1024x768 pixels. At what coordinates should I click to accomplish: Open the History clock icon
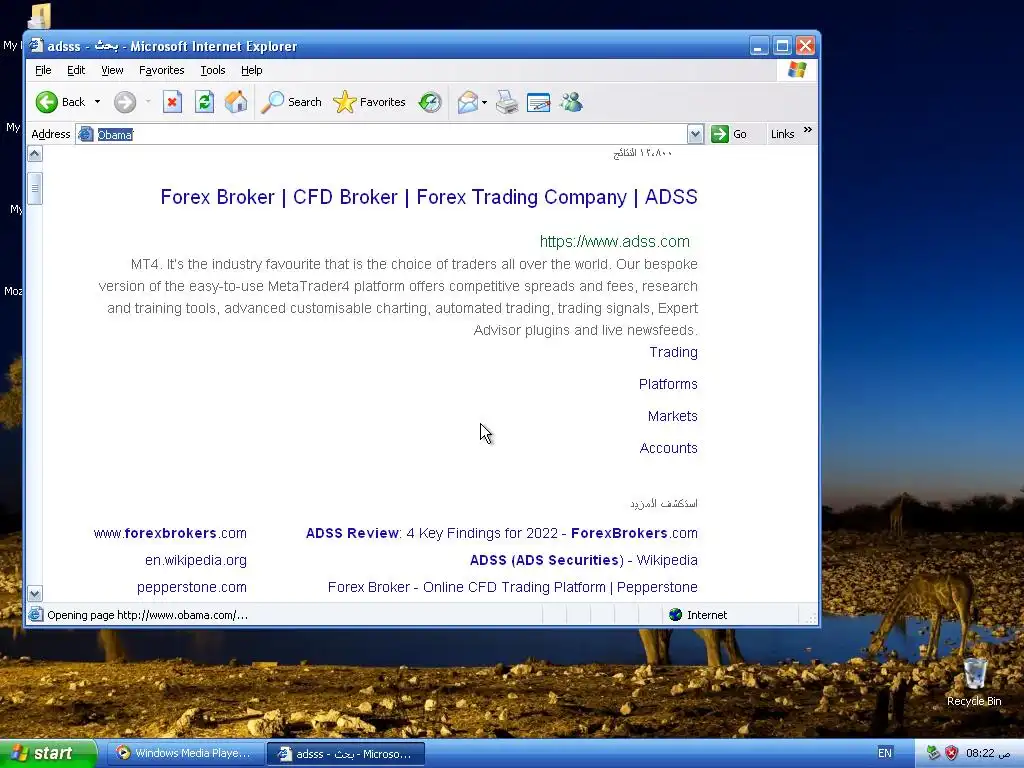(430, 102)
